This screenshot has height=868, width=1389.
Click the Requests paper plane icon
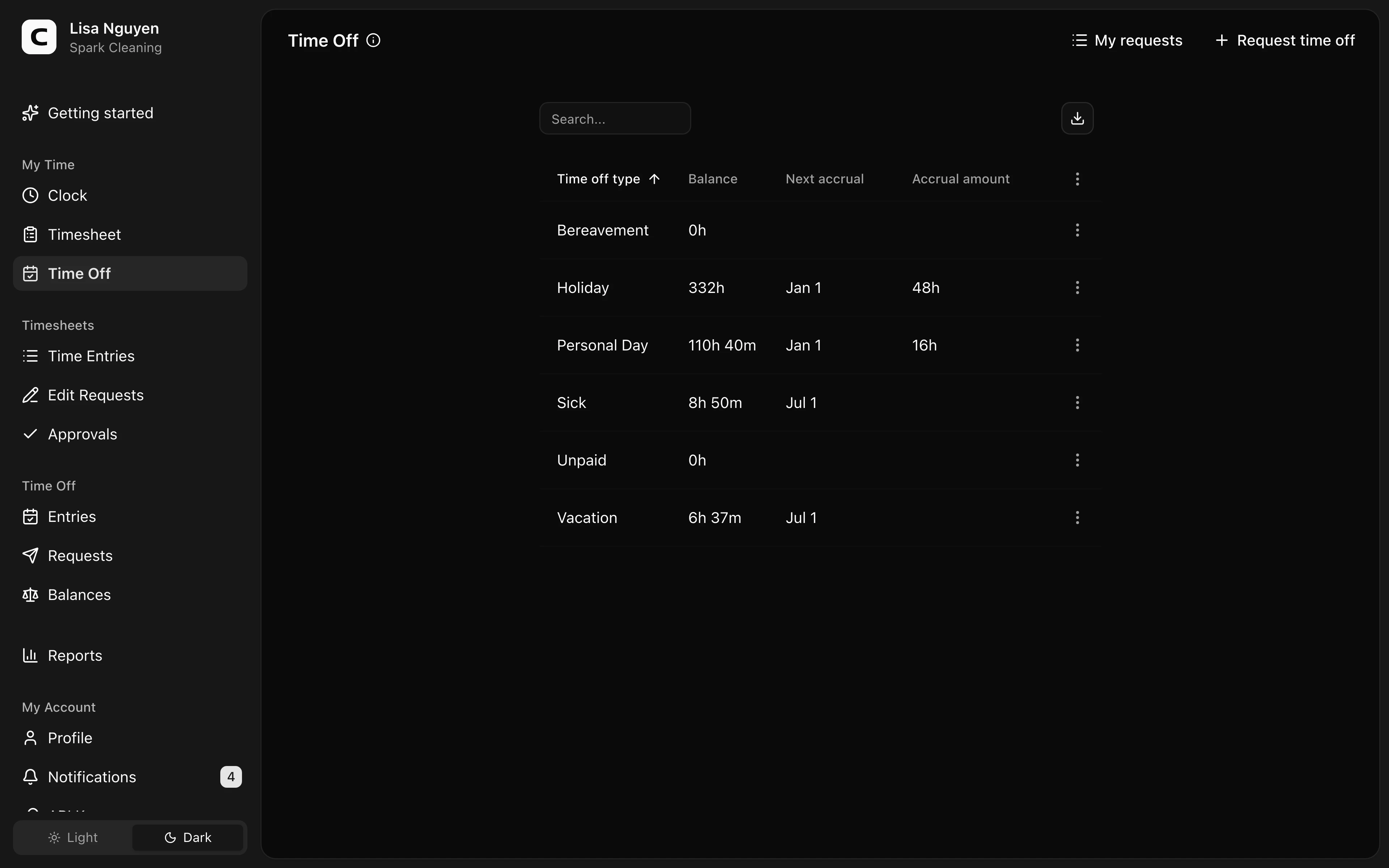pos(30,556)
